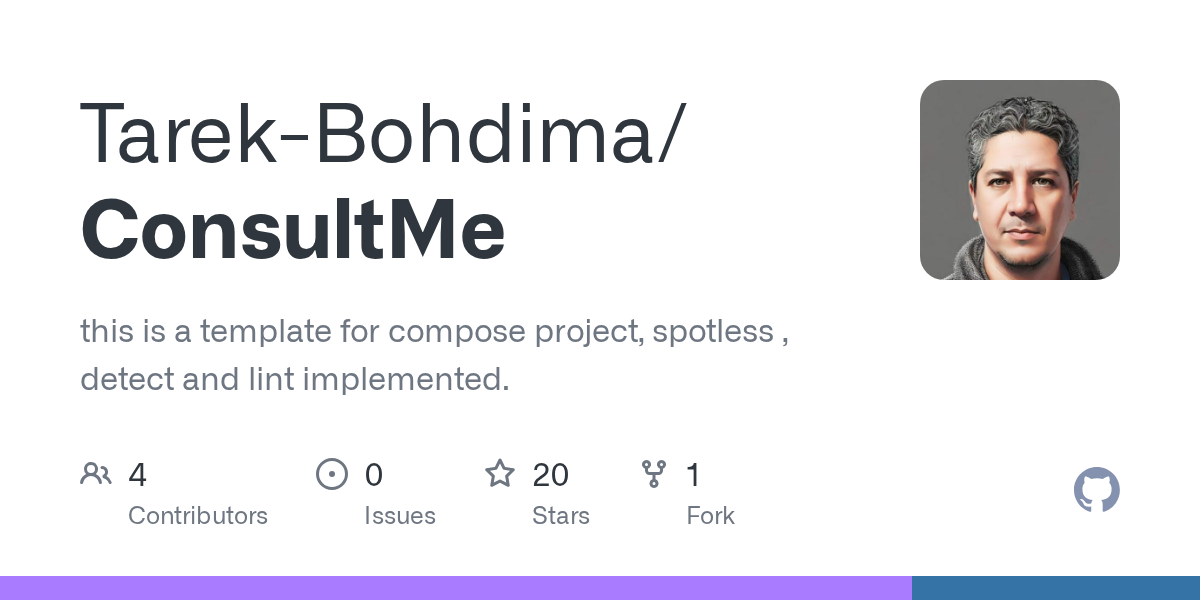Select the "Stars" label text
This screenshot has height=600, width=1200.
(561, 516)
